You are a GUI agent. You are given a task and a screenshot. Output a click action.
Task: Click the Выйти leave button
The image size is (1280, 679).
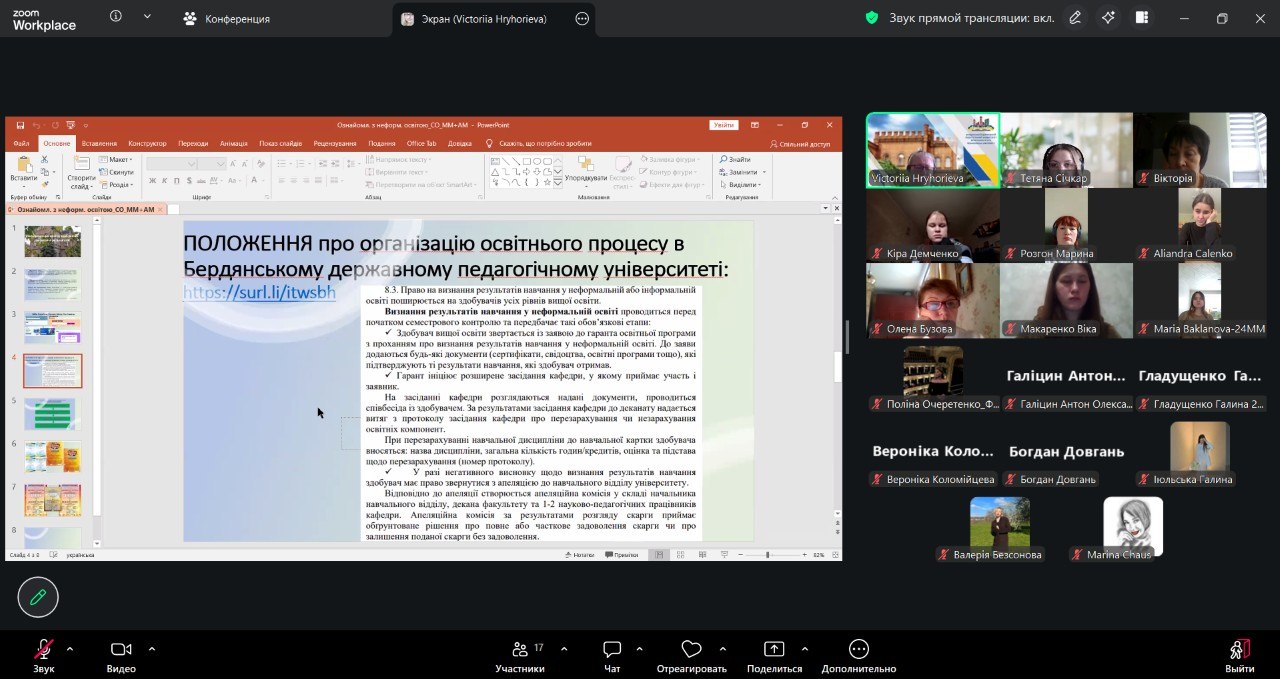pos(1239,655)
